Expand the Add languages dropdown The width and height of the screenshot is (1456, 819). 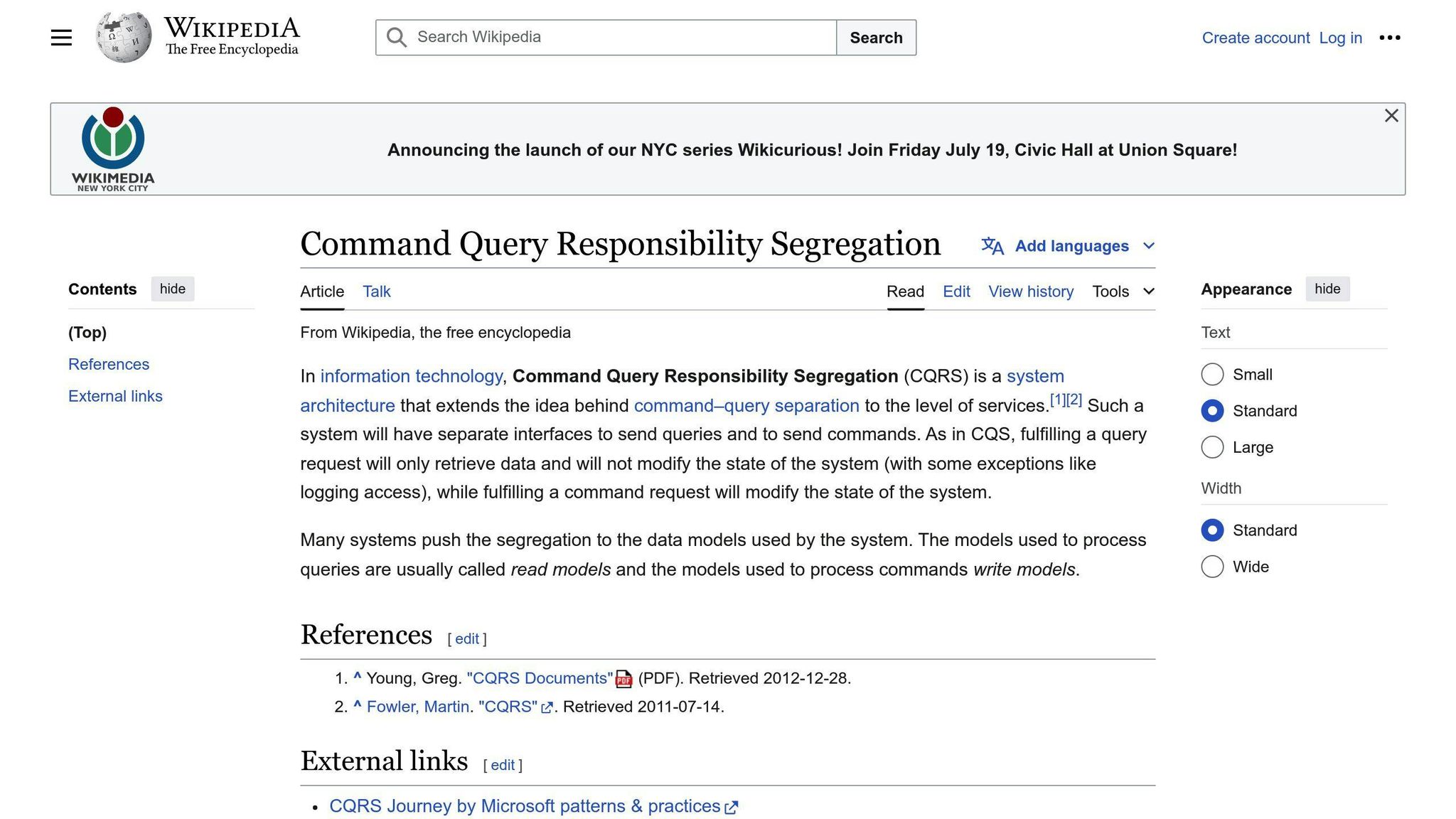click(1149, 245)
